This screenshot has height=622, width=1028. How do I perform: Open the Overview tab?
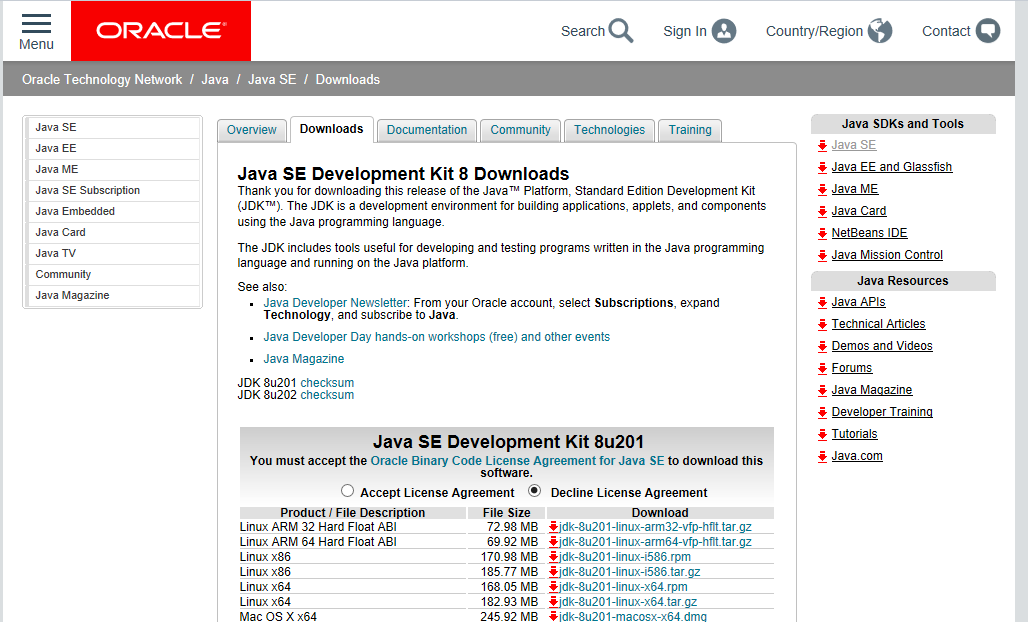252,130
